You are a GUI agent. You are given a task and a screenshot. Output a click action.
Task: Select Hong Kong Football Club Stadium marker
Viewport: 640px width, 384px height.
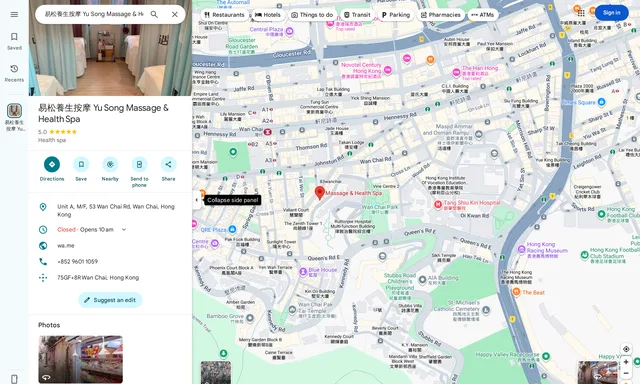pos(584,255)
